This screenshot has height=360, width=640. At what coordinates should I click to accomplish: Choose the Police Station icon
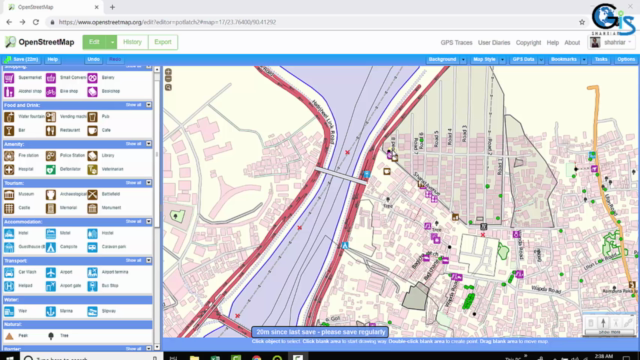pos(51,156)
